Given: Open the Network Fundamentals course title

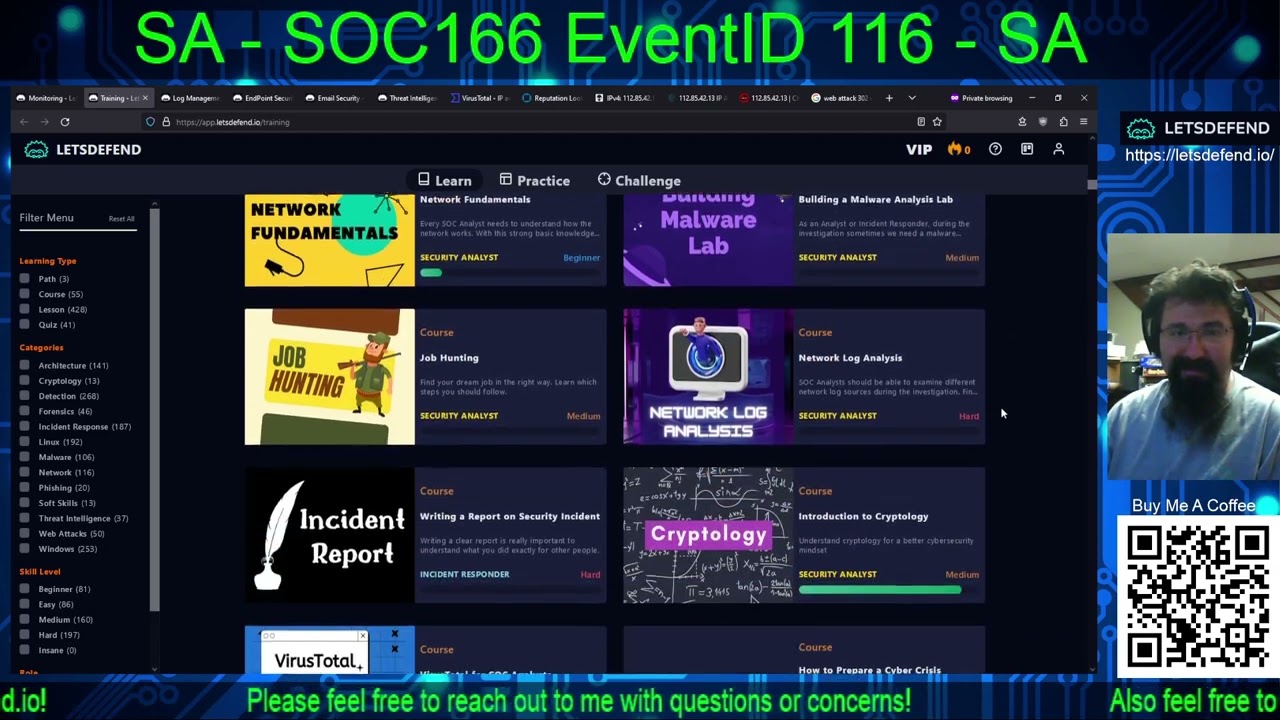Looking at the screenshot, I should click(x=475, y=199).
